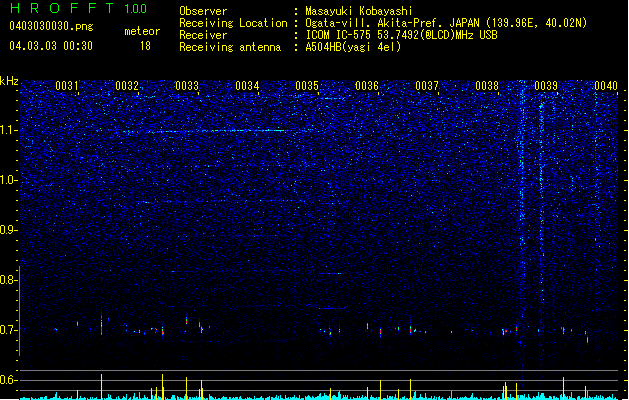Viewport: 629px width, 400px height.
Task: Click the observer name Masayuki Kobayashi
Action: pos(359,11)
